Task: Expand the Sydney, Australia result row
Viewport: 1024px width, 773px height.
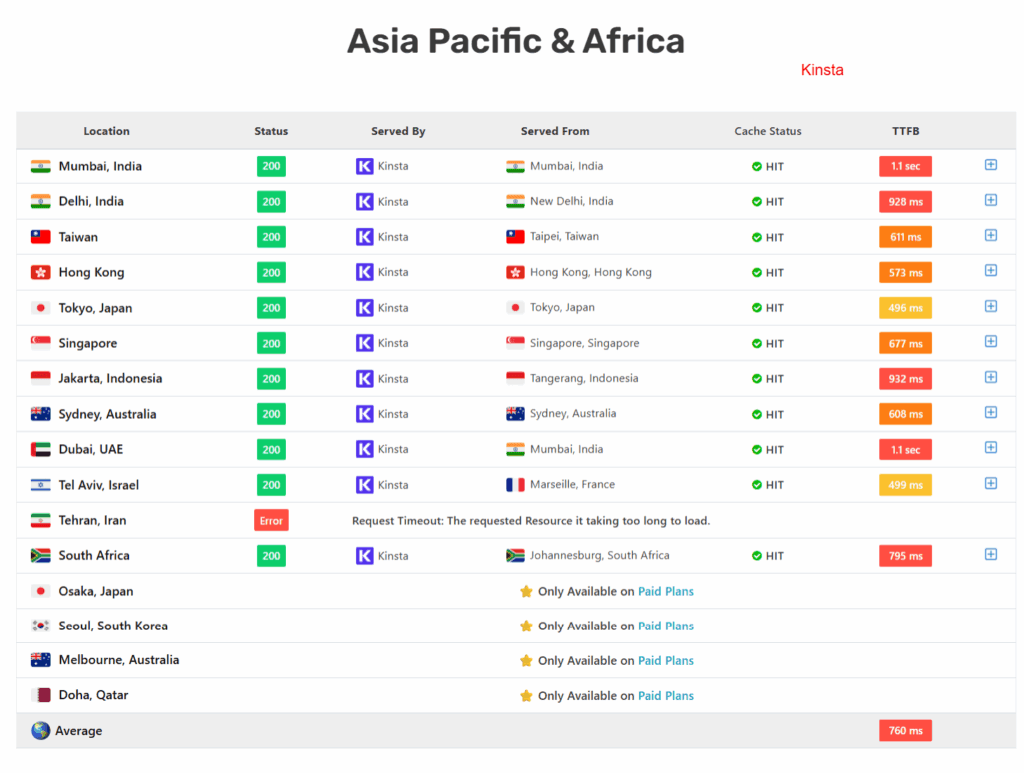Action: (x=991, y=412)
